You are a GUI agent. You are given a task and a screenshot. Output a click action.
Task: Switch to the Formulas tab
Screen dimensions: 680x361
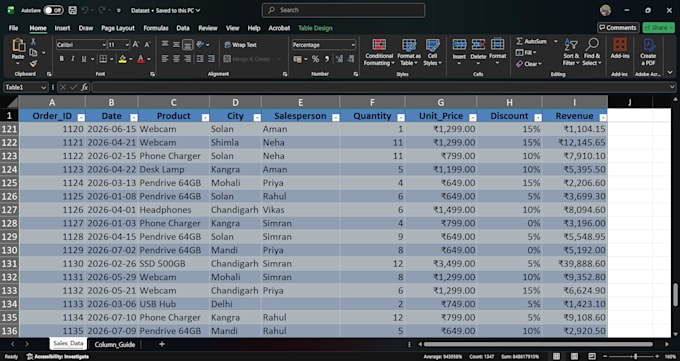[156, 28]
